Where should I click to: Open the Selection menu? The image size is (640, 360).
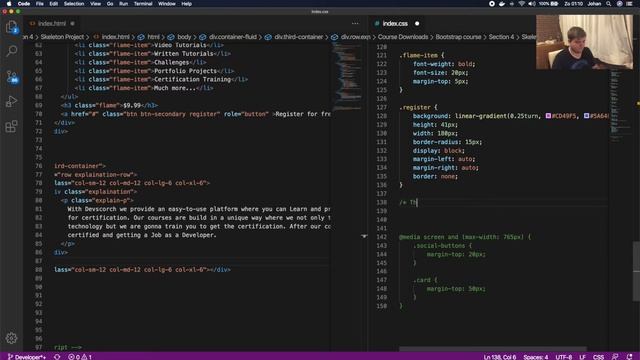74,4
